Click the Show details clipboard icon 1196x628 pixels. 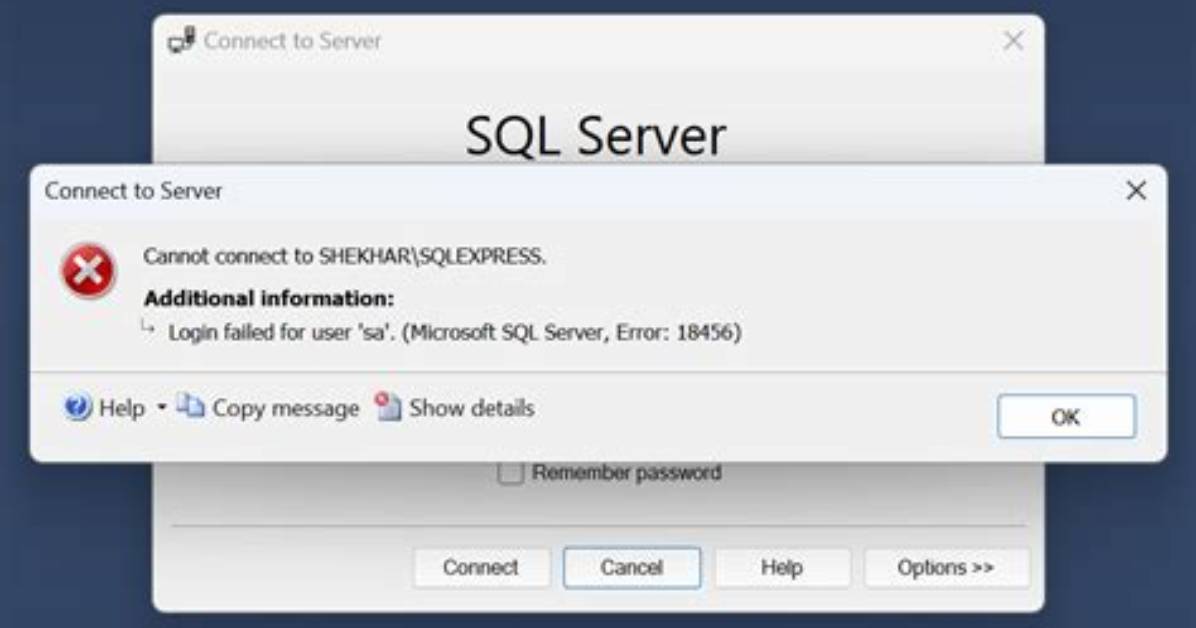tap(387, 406)
